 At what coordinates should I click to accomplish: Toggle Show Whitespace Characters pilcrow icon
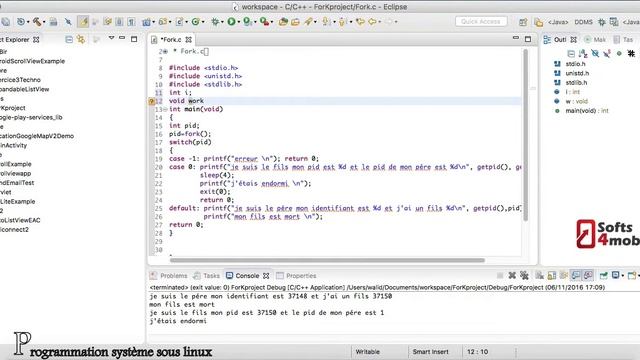[131, 22]
